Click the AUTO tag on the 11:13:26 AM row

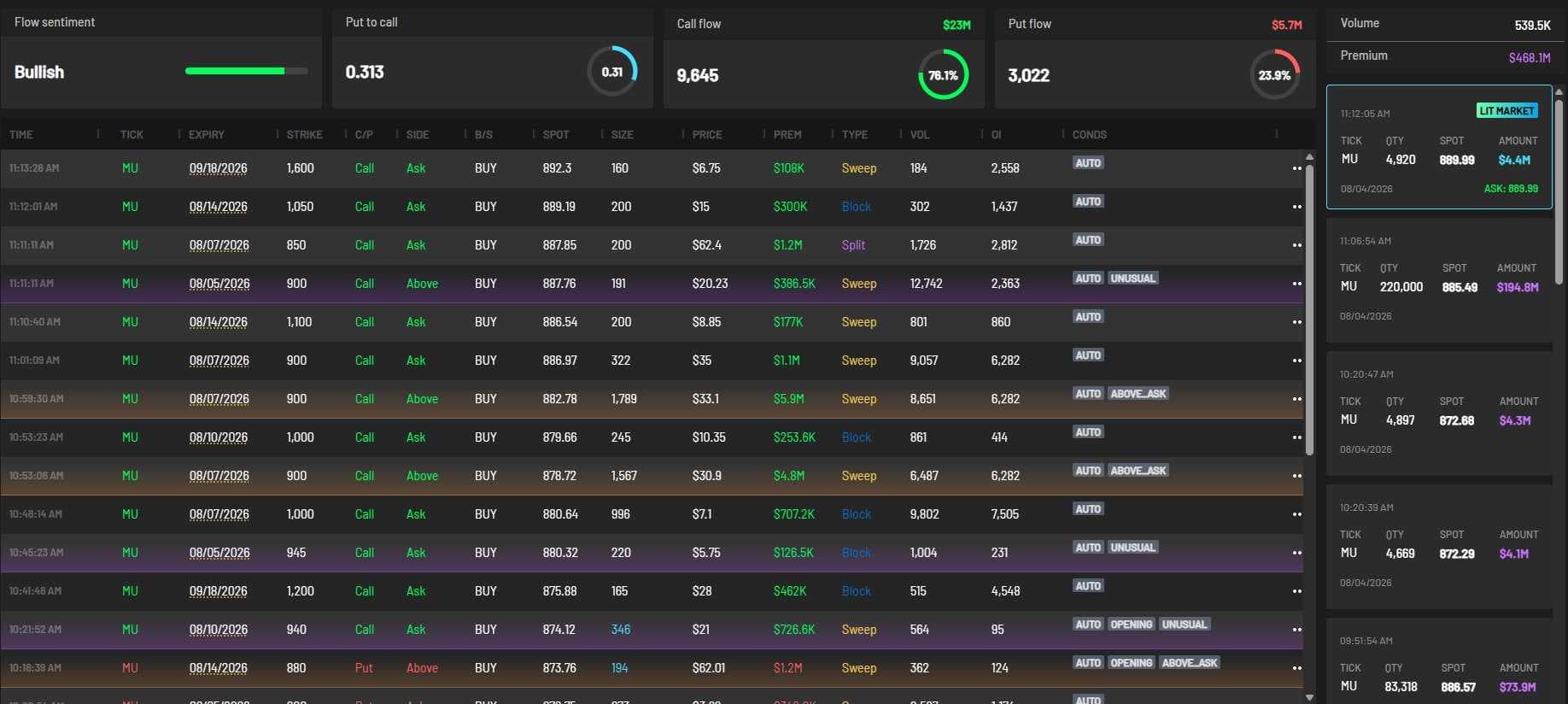tap(1088, 163)
